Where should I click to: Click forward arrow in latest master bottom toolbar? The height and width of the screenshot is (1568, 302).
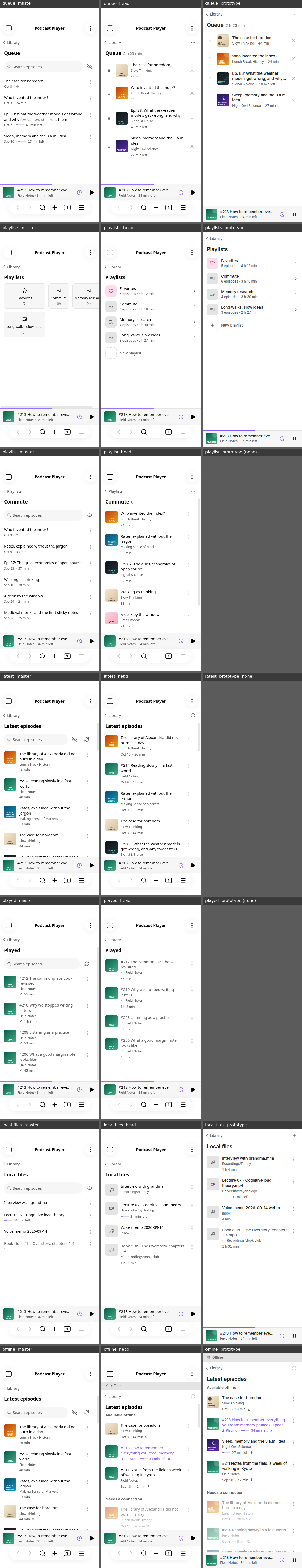tap(30, 880)
